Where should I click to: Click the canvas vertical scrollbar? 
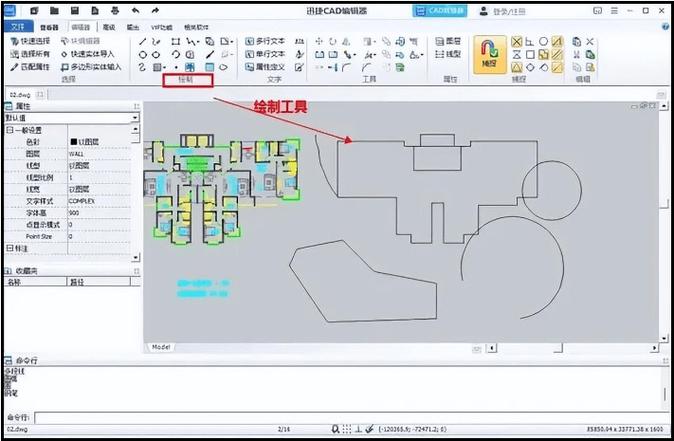point(665,221)
